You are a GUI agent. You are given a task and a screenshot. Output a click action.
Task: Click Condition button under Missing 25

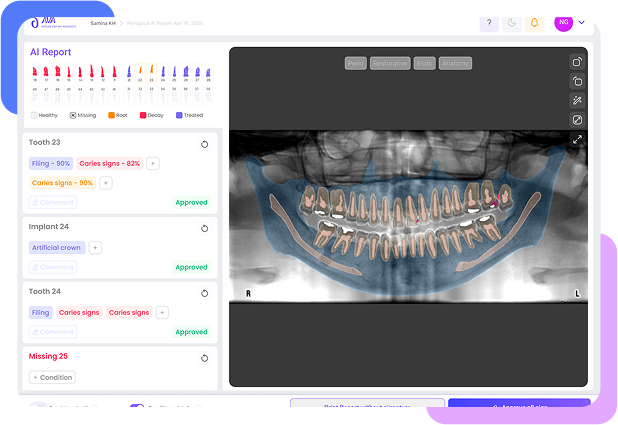[52, 377]
